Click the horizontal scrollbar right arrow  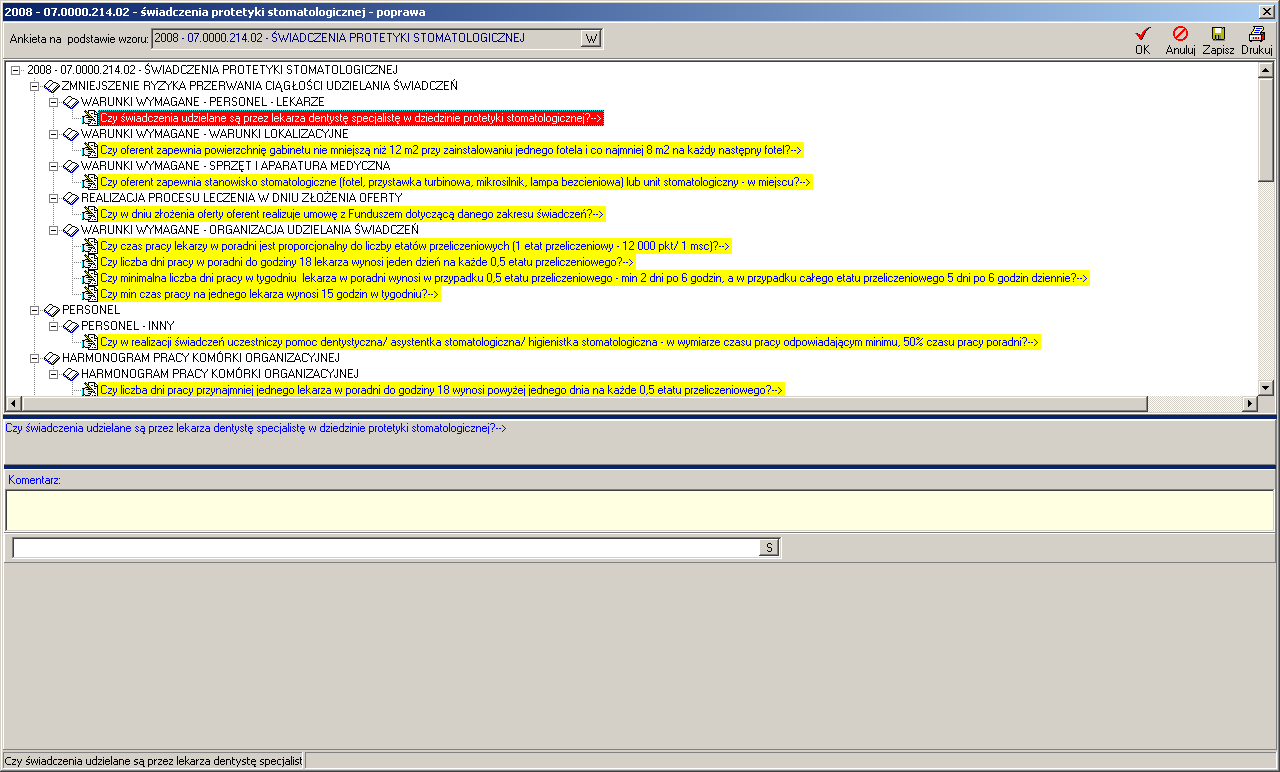1249,403
